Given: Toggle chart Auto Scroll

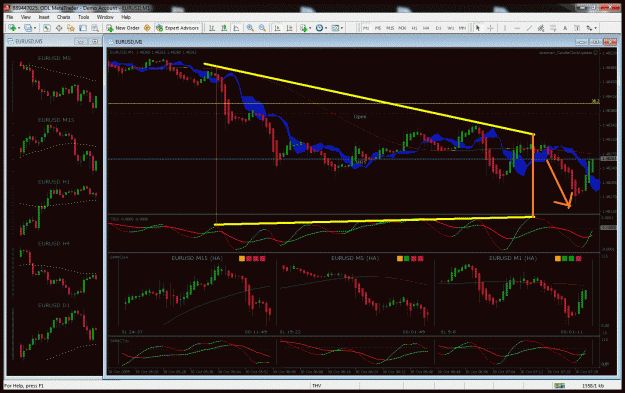Looking at the screenshot, I should (277, 28).
